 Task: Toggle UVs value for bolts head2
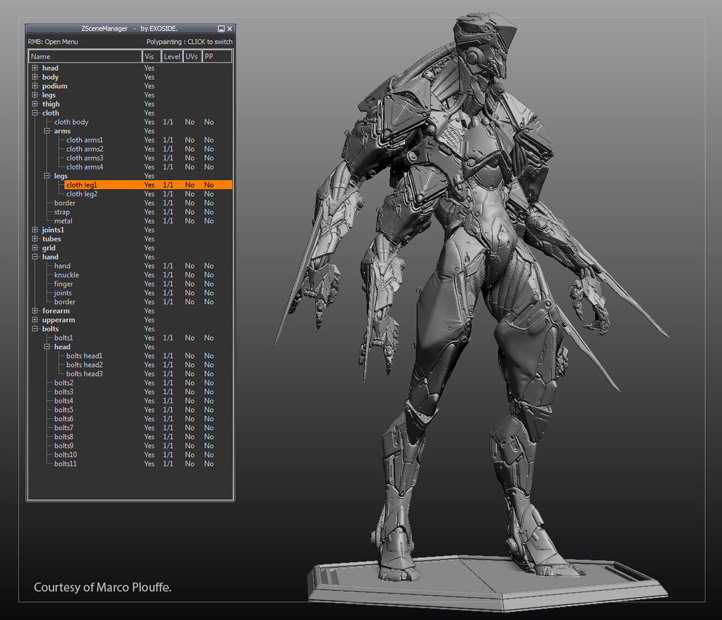(189, 365)
